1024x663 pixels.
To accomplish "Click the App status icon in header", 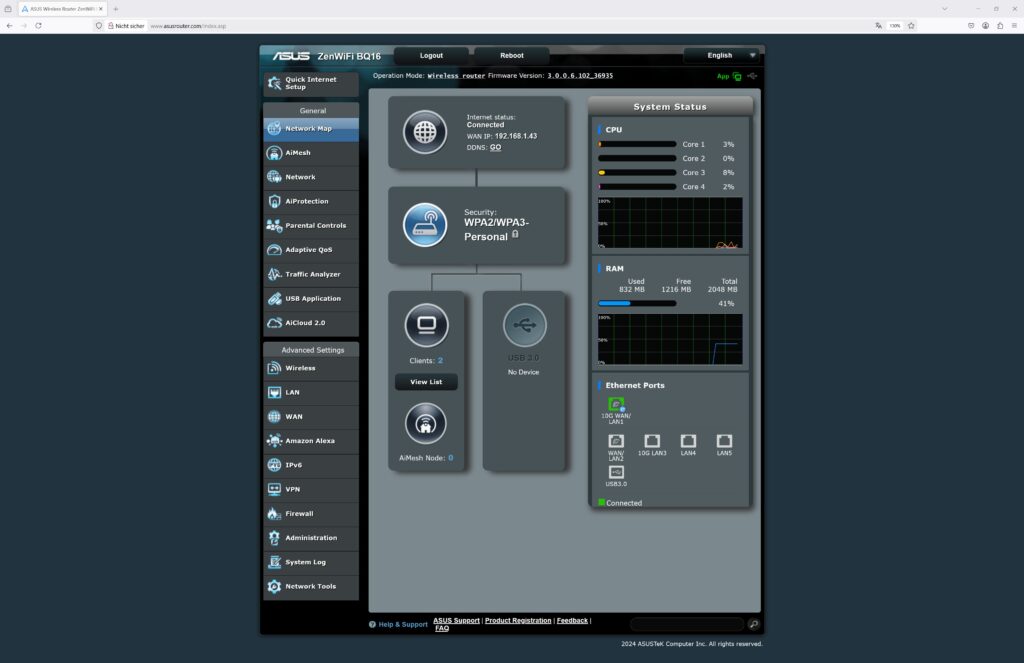I will point(737,76).
